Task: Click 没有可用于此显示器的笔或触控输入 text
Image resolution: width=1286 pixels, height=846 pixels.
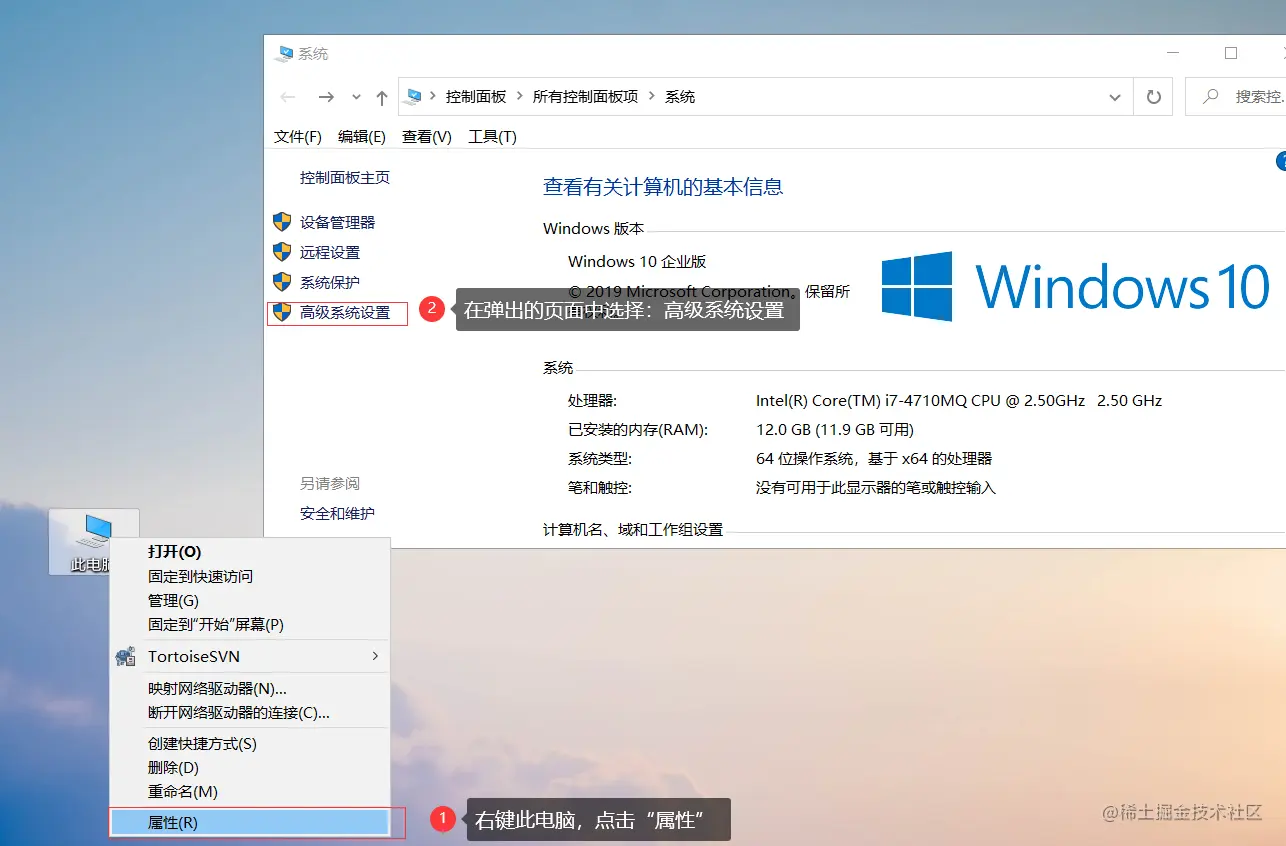Action: coord(876,488)
